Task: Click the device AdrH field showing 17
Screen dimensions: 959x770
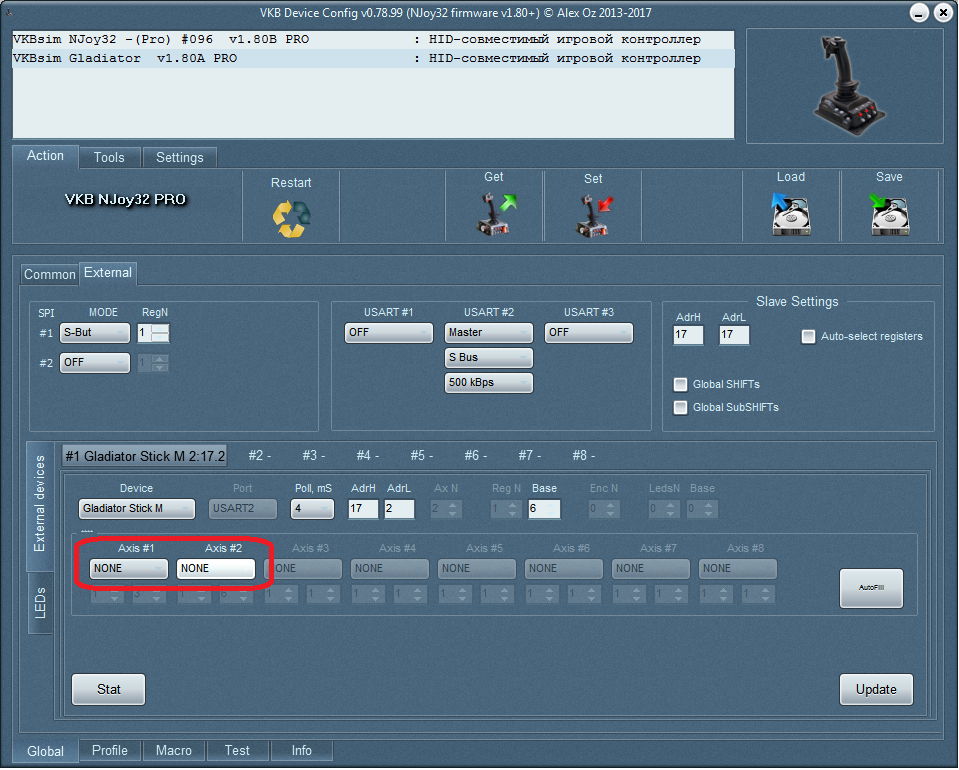Action: pos(363,509)
